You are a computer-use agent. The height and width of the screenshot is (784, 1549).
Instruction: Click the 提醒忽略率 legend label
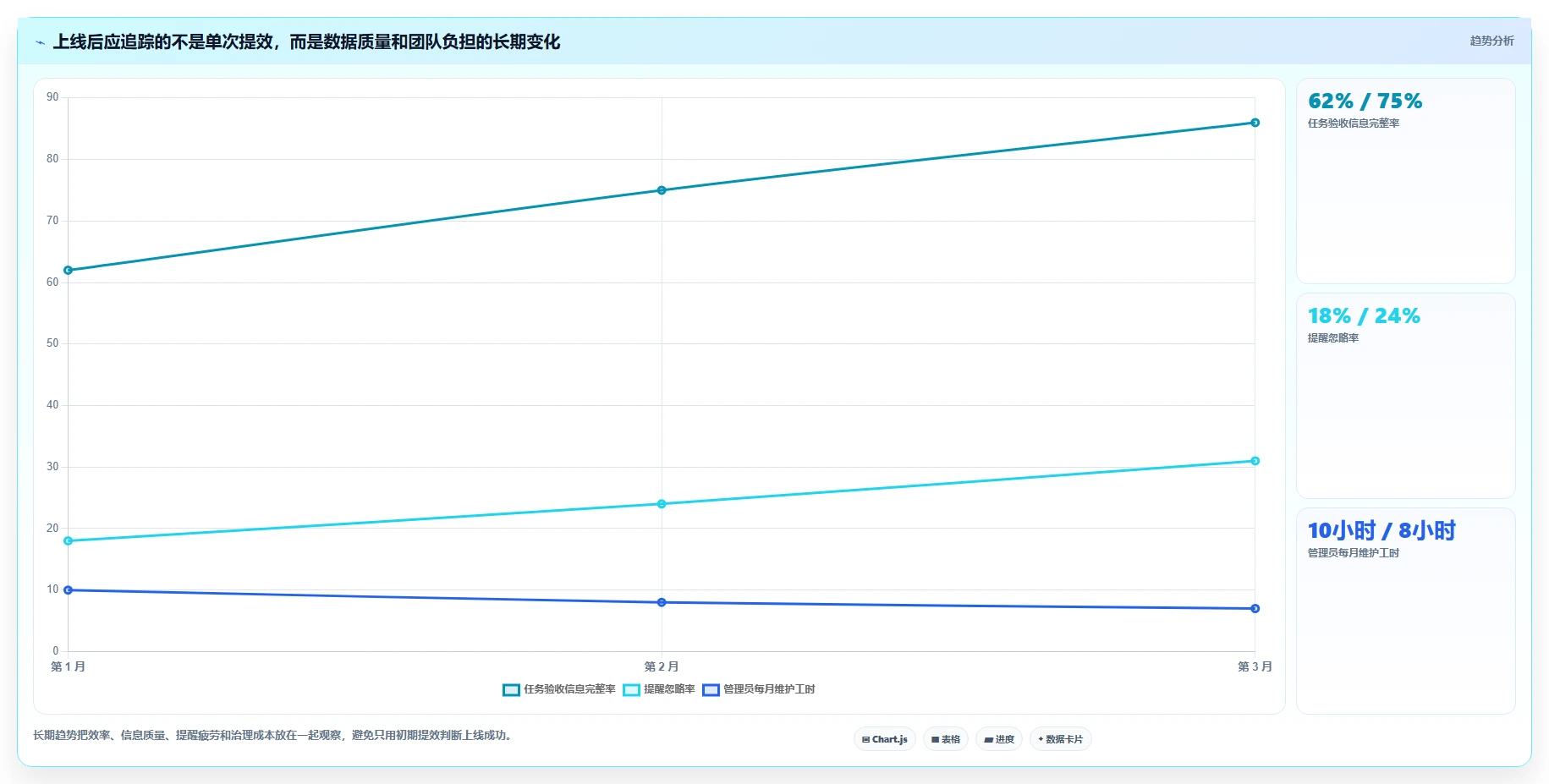669,689
